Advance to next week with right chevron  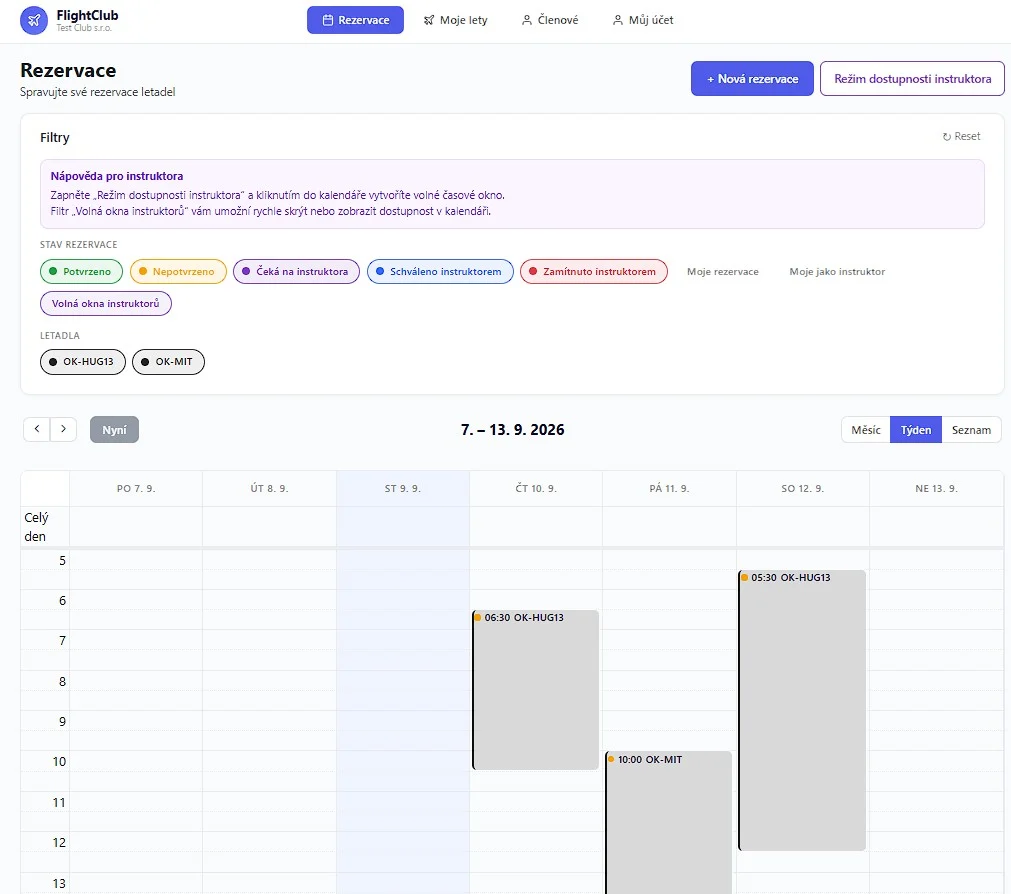[63, 429]
